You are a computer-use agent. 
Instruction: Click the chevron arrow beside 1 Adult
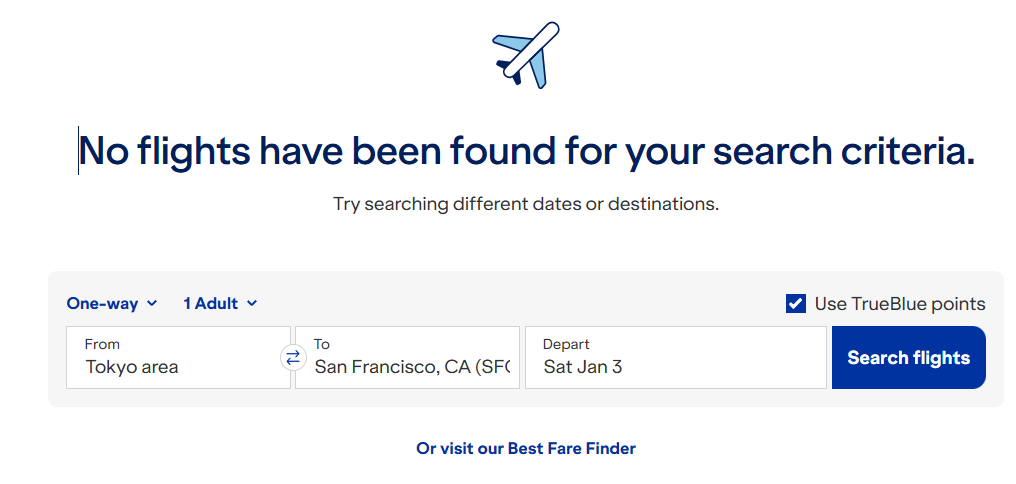(252, 303)
